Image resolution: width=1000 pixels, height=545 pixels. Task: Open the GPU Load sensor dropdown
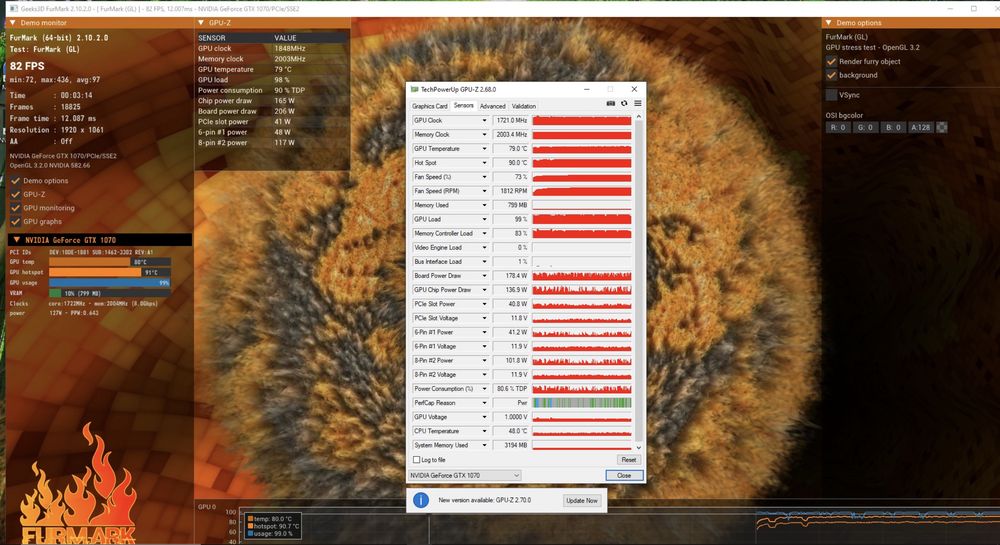tap(484, 219)
